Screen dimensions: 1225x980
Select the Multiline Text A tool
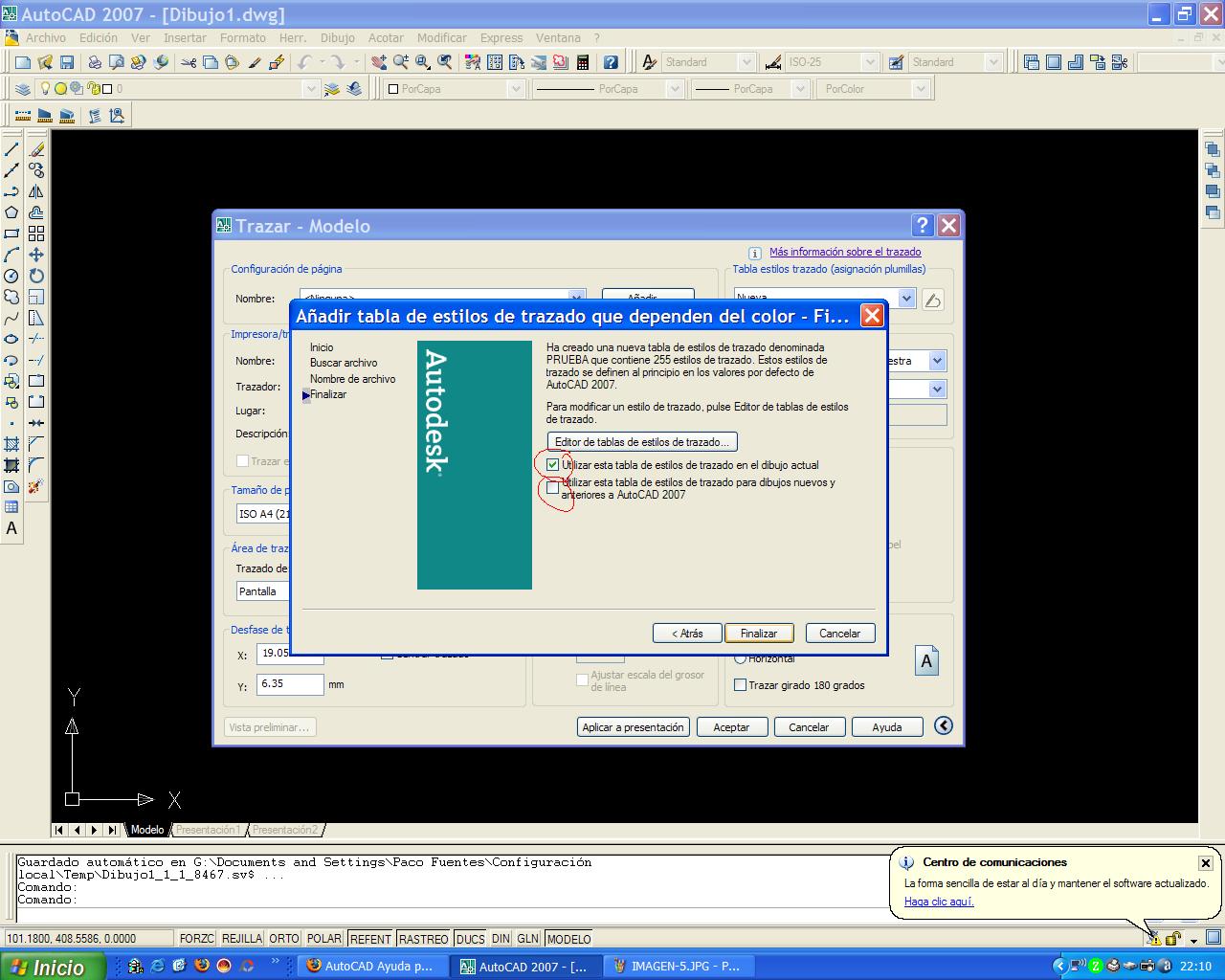pyautogui.click(x=11, y=528)
